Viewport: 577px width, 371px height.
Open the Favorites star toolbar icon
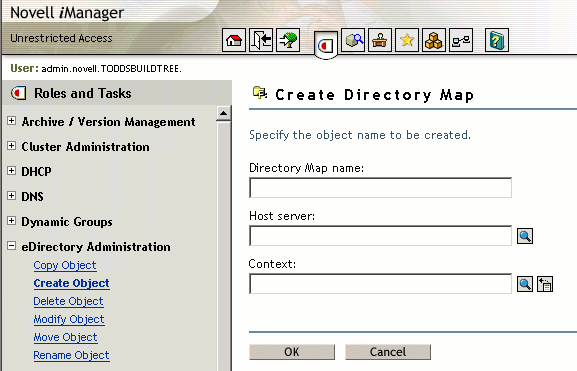click(407, 40)
